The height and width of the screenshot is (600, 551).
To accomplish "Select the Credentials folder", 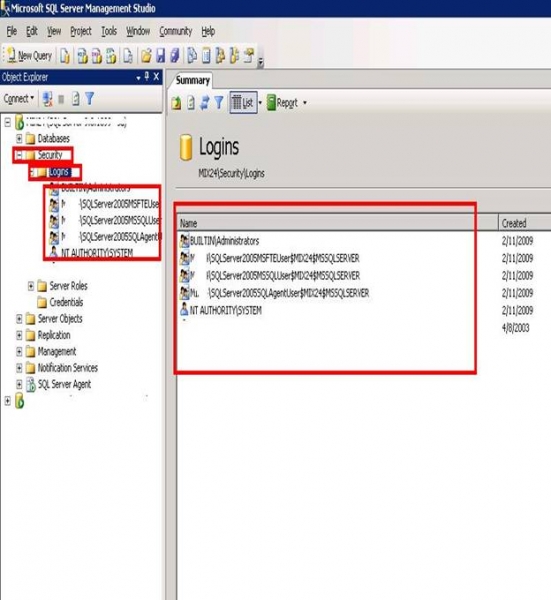I will [x=66, y=302].
